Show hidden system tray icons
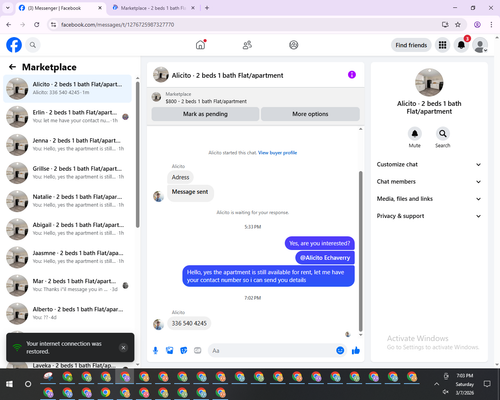500x400 pixels. click(436, 384)
